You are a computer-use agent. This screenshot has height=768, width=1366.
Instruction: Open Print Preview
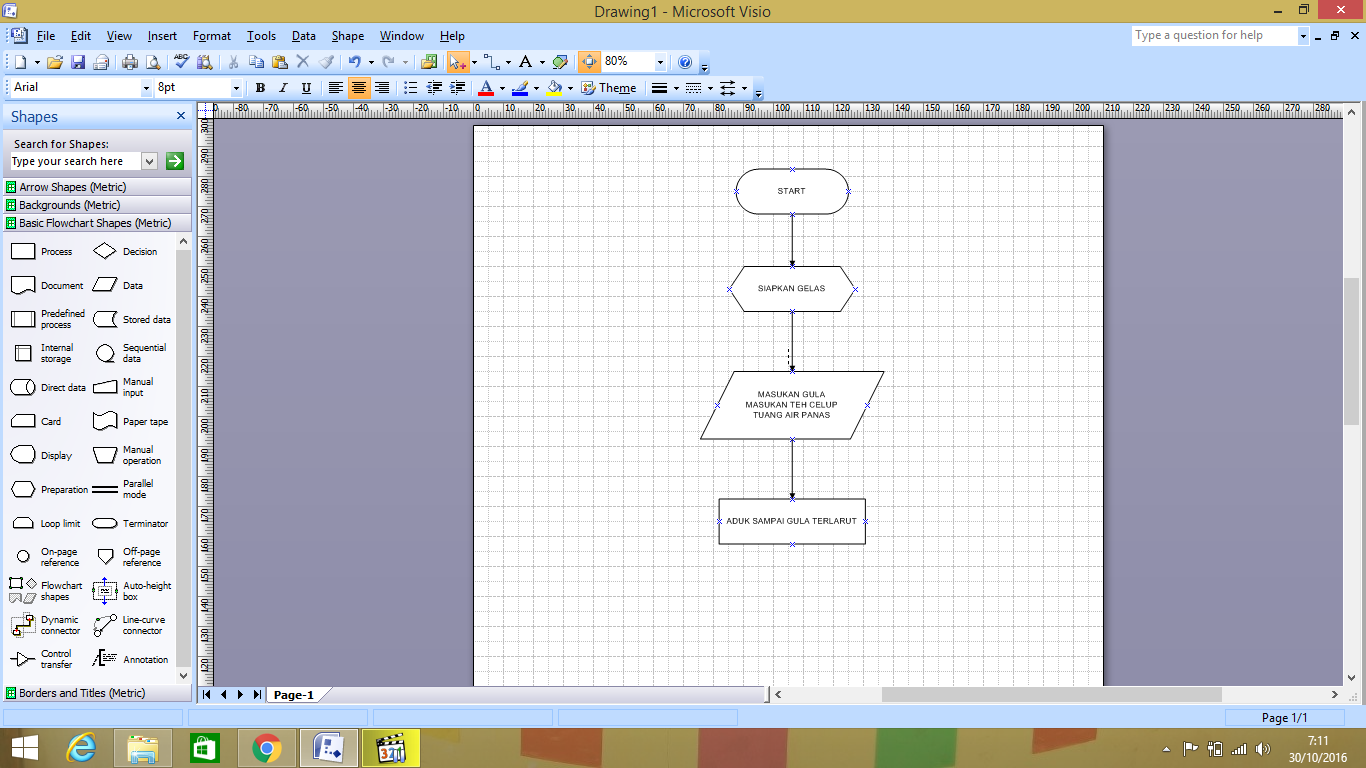point(154,61)
